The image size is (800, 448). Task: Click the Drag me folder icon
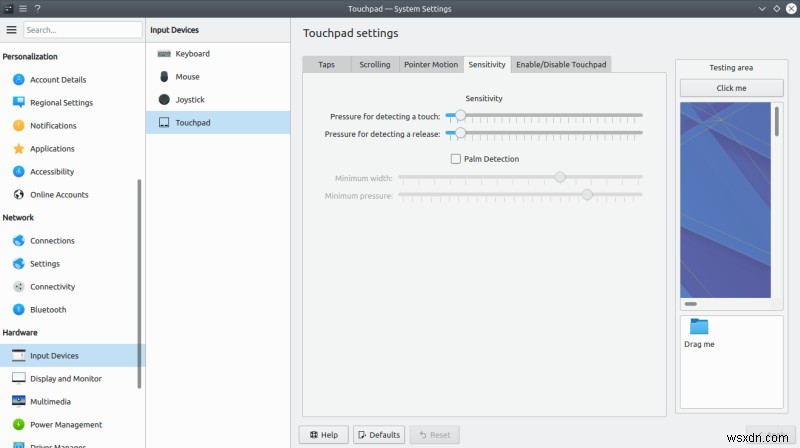coord(699,327)
